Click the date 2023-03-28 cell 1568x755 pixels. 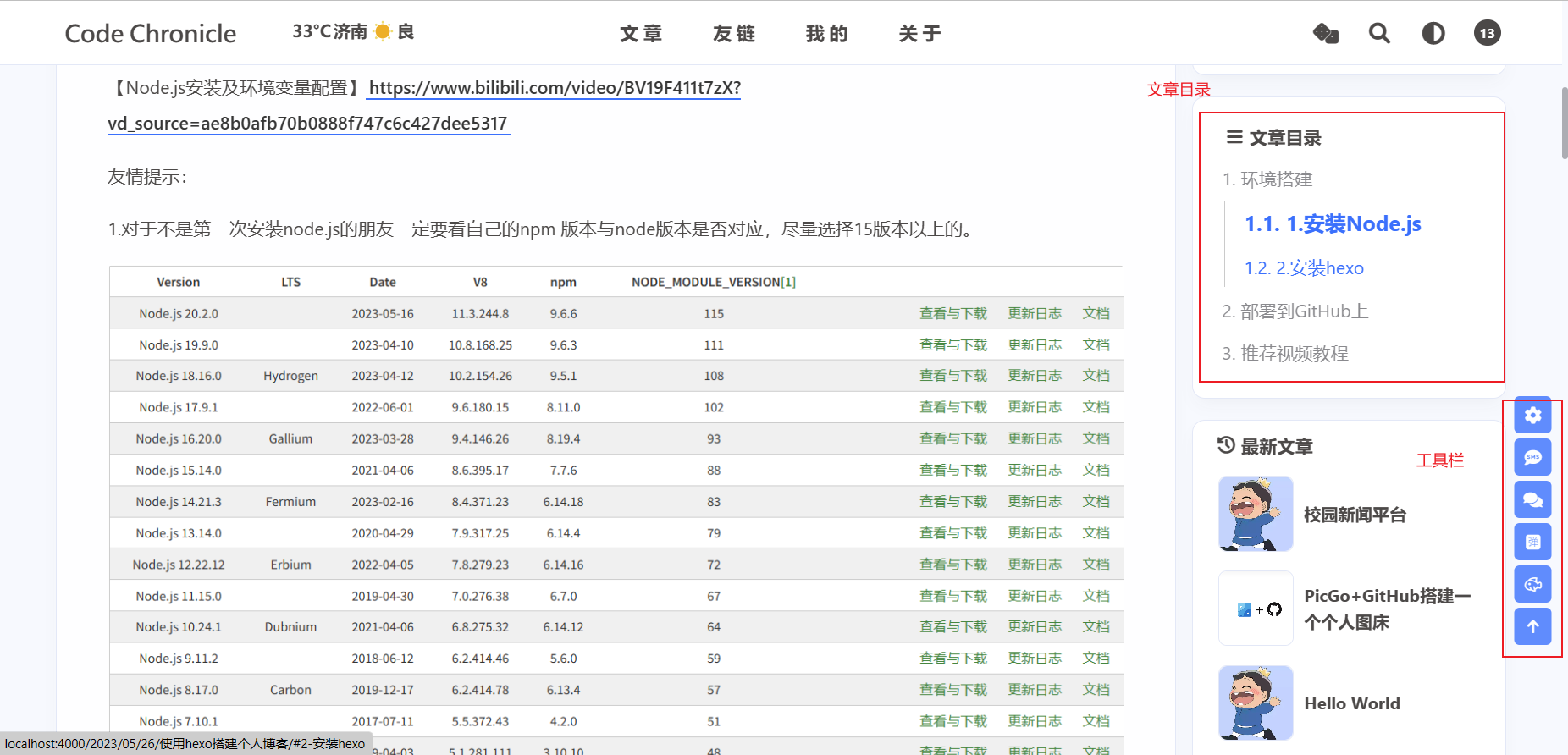click(383, 439)
